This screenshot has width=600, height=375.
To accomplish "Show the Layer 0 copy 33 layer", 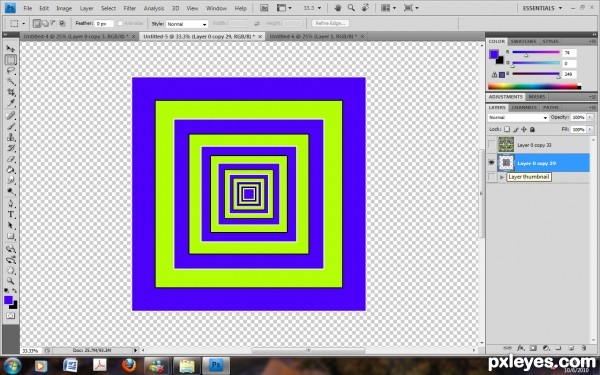I will click(x=492, y=145).
